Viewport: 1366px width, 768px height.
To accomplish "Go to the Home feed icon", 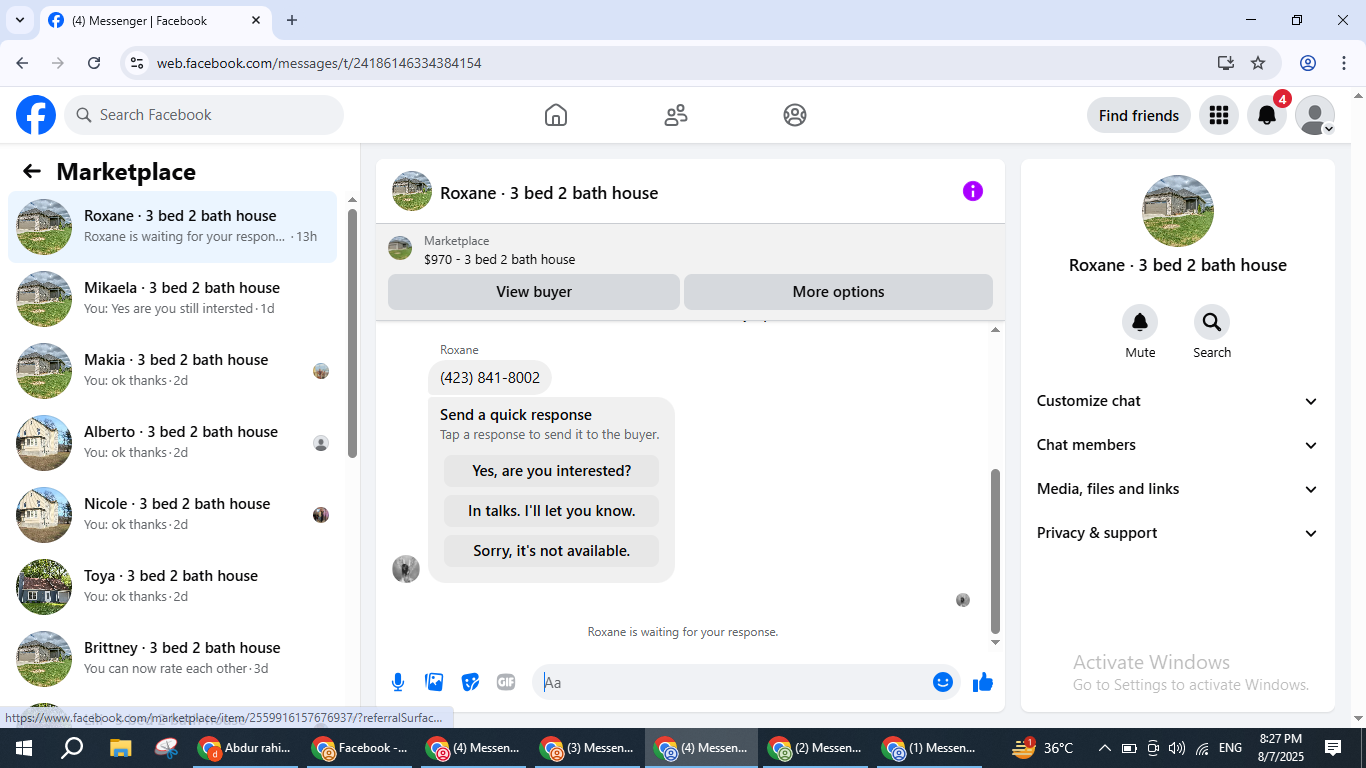I will [556, 115].
